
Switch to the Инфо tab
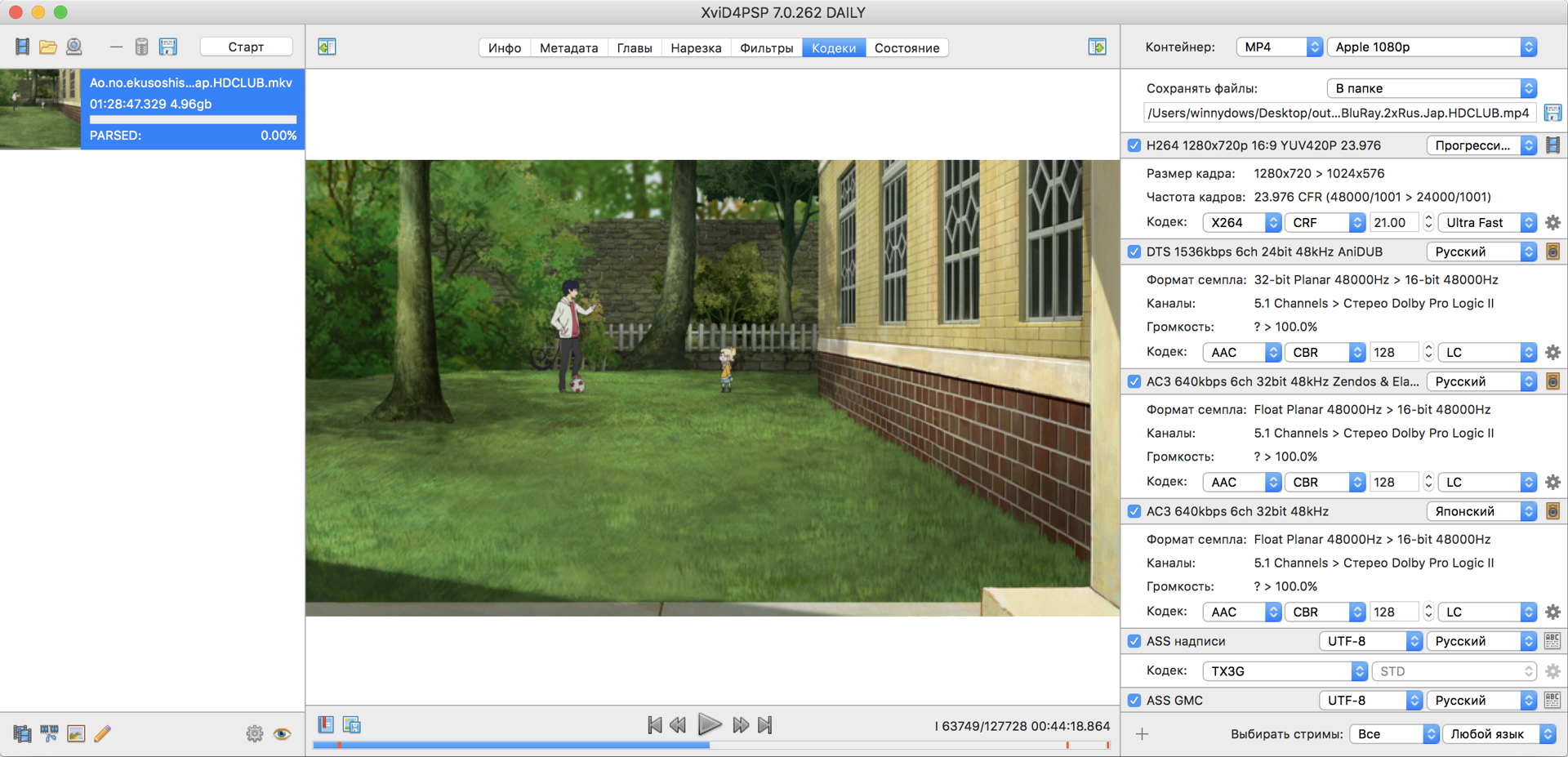(505, 47)
